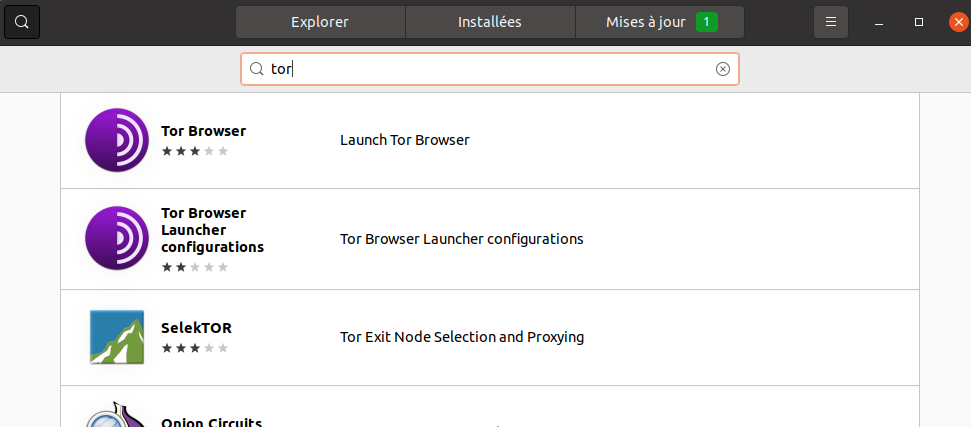Click Tor Browser Launcher configurations title
The image size is (971, 427).
[212, 229]
